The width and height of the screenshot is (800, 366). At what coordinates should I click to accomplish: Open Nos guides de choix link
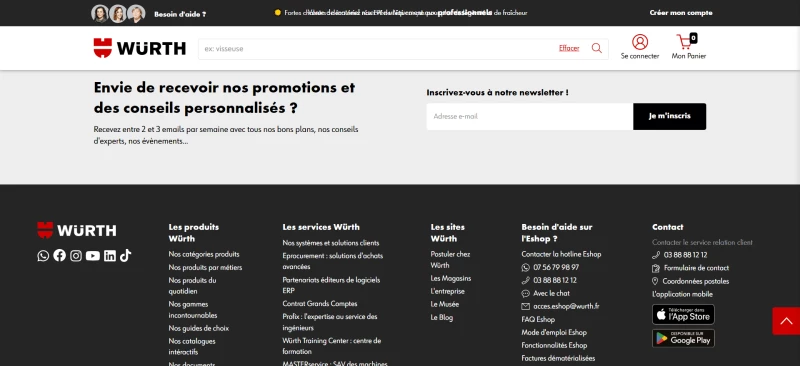(x=199, y=328)
